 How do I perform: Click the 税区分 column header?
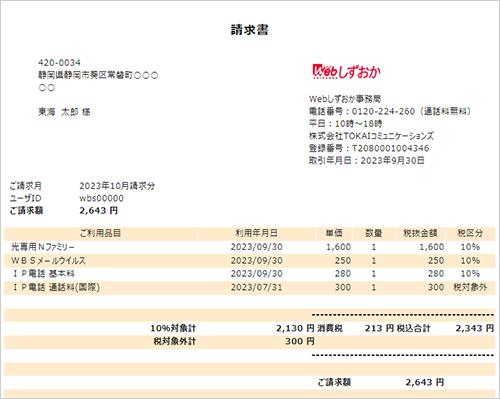pos(470,233)
